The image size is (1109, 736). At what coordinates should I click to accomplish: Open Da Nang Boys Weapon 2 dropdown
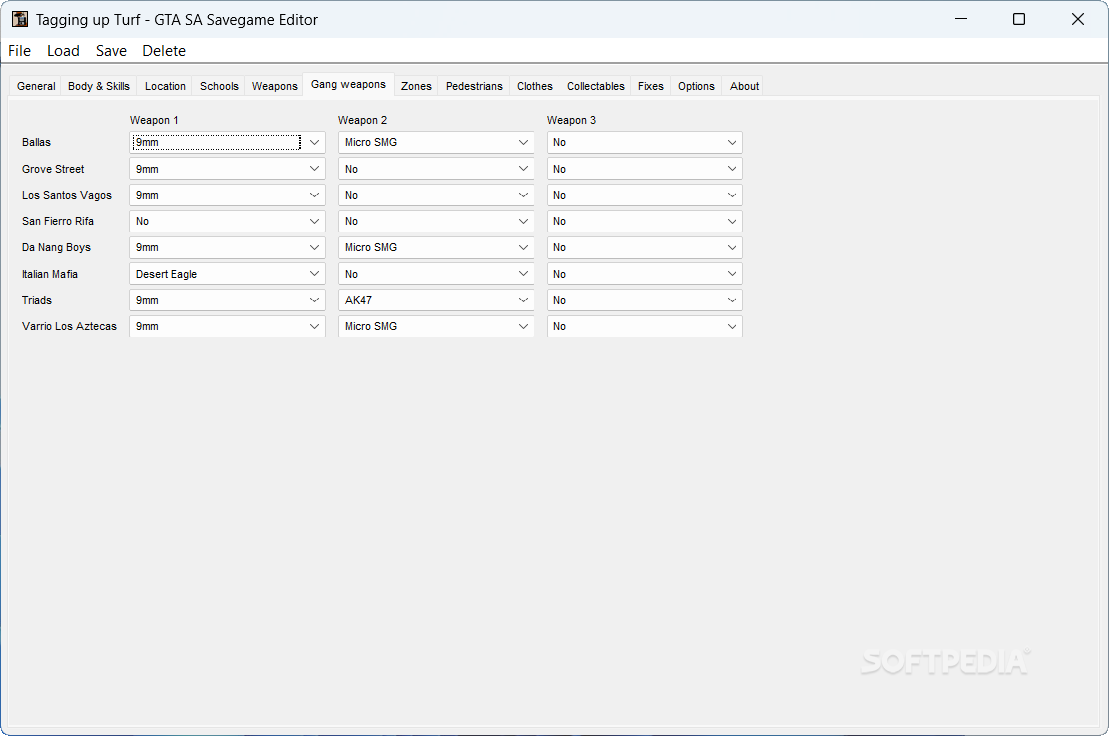(436, 247)
